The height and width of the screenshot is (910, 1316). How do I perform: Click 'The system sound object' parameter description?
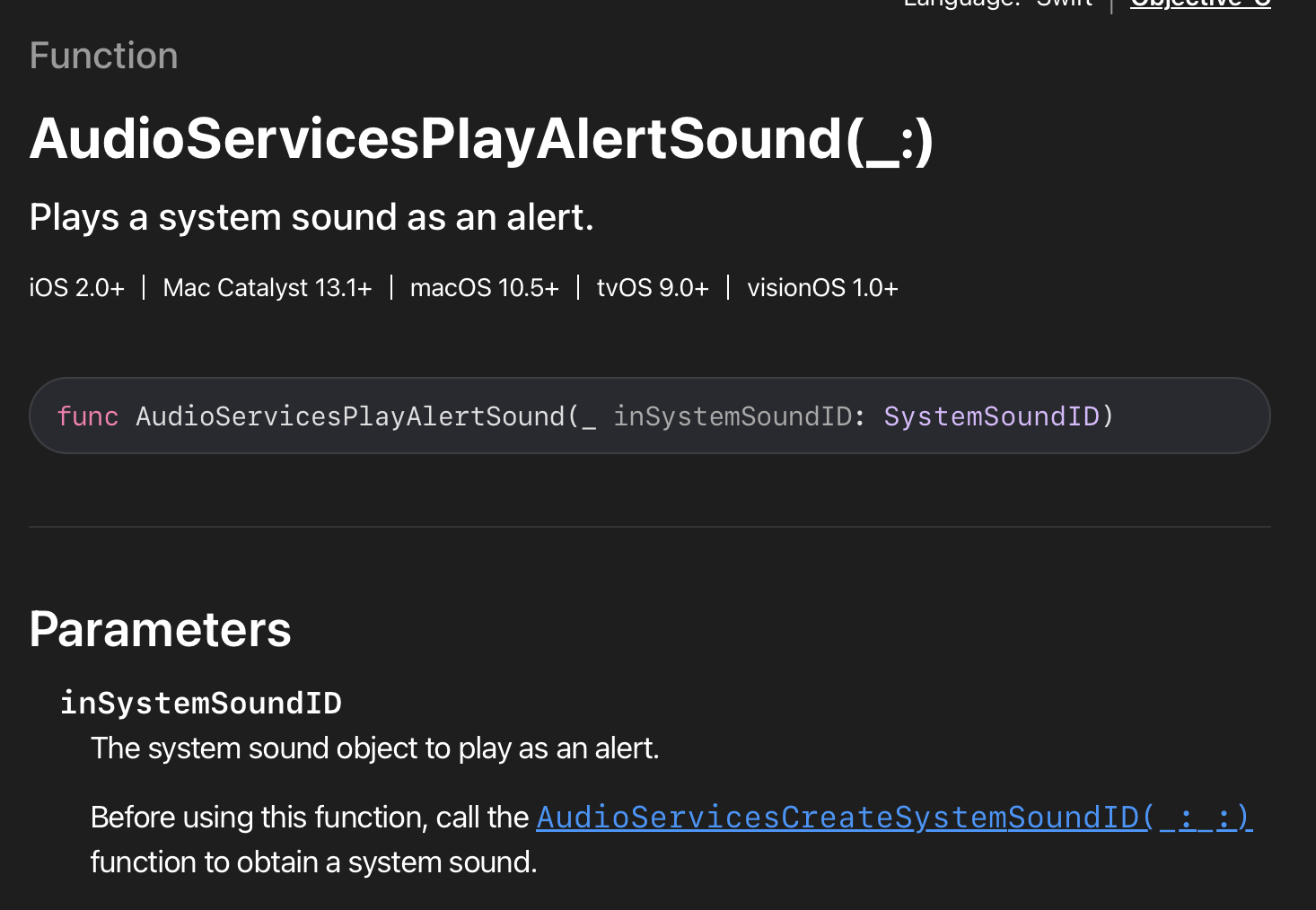point(374,748)
